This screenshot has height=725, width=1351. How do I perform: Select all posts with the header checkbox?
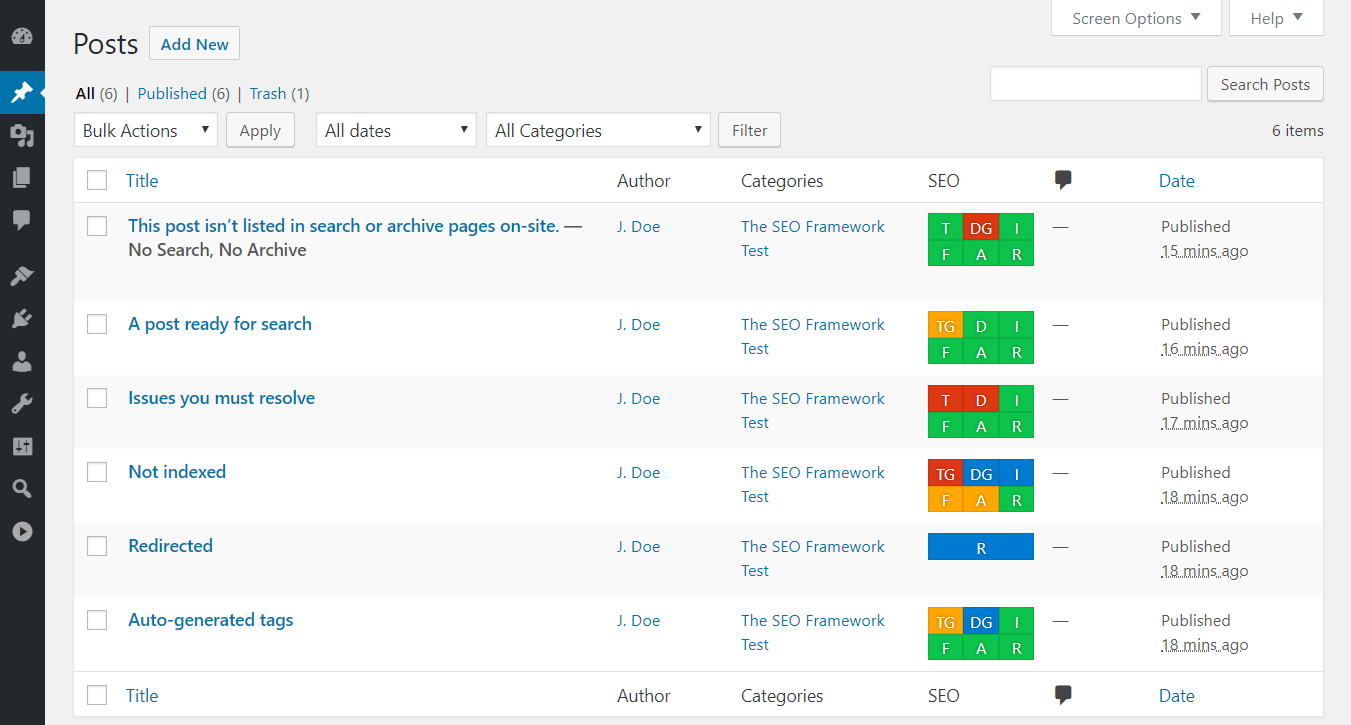point(97,180)
